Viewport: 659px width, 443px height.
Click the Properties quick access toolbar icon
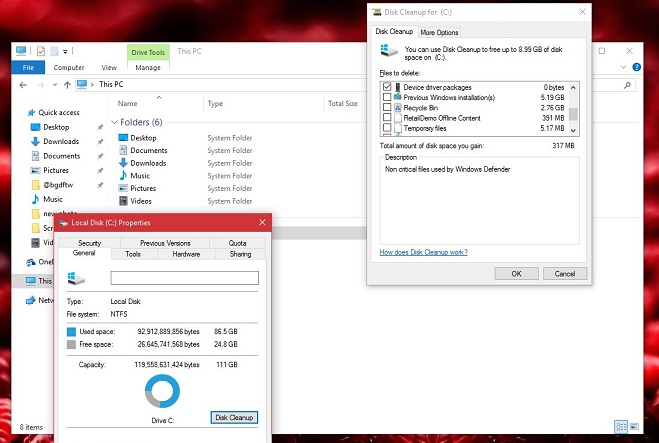41,51
